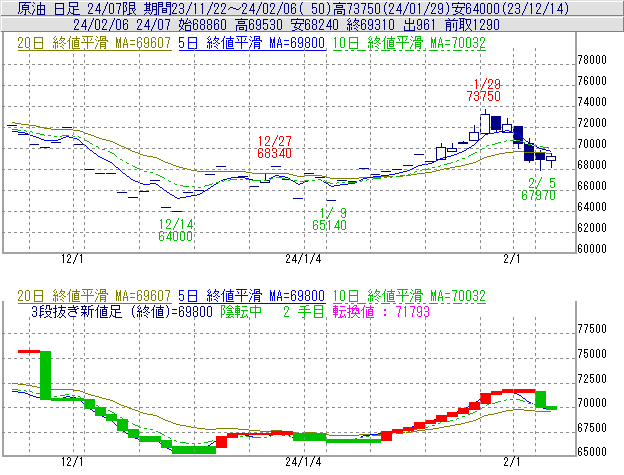
Task: Click the '78000' axis label on upper chart
Action: (x=592, y=60)
